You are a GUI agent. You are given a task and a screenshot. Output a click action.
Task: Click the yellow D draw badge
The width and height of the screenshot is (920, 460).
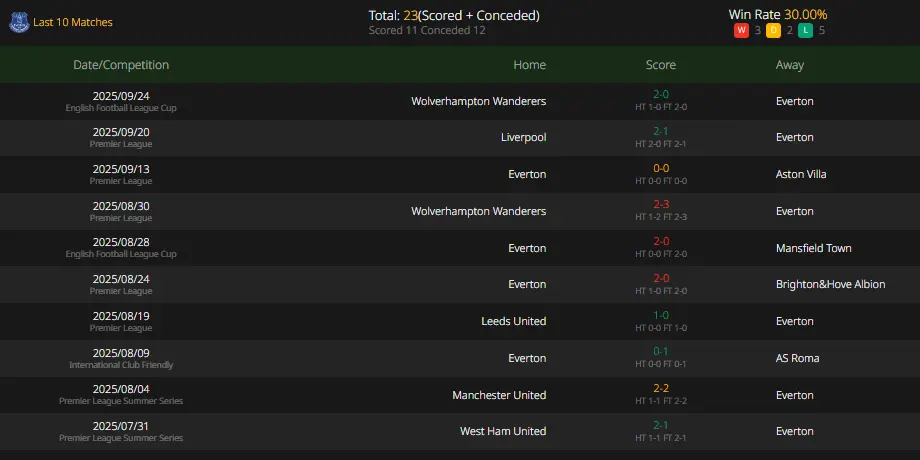[773, 31]
